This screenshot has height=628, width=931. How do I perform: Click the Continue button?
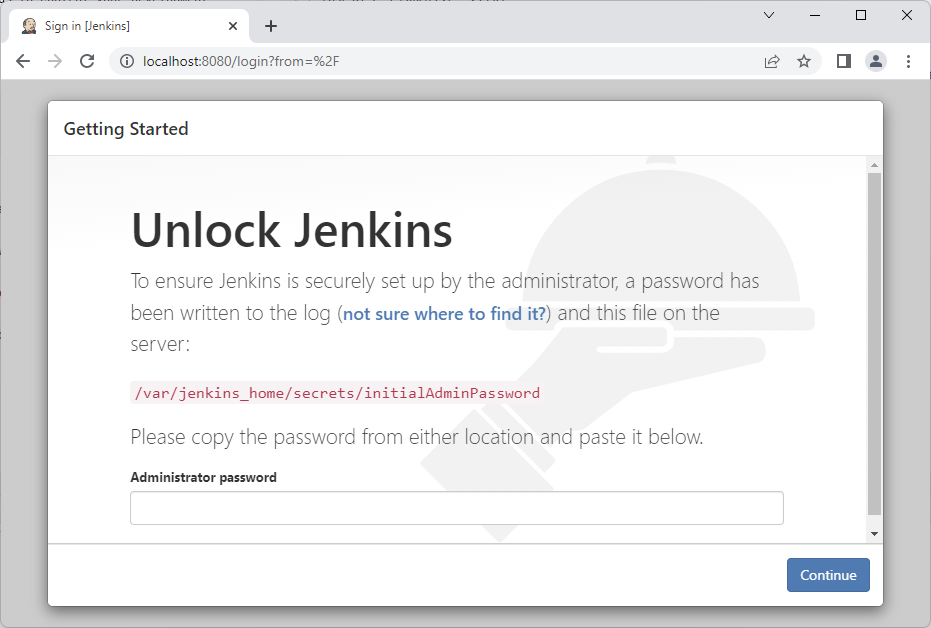828,575
